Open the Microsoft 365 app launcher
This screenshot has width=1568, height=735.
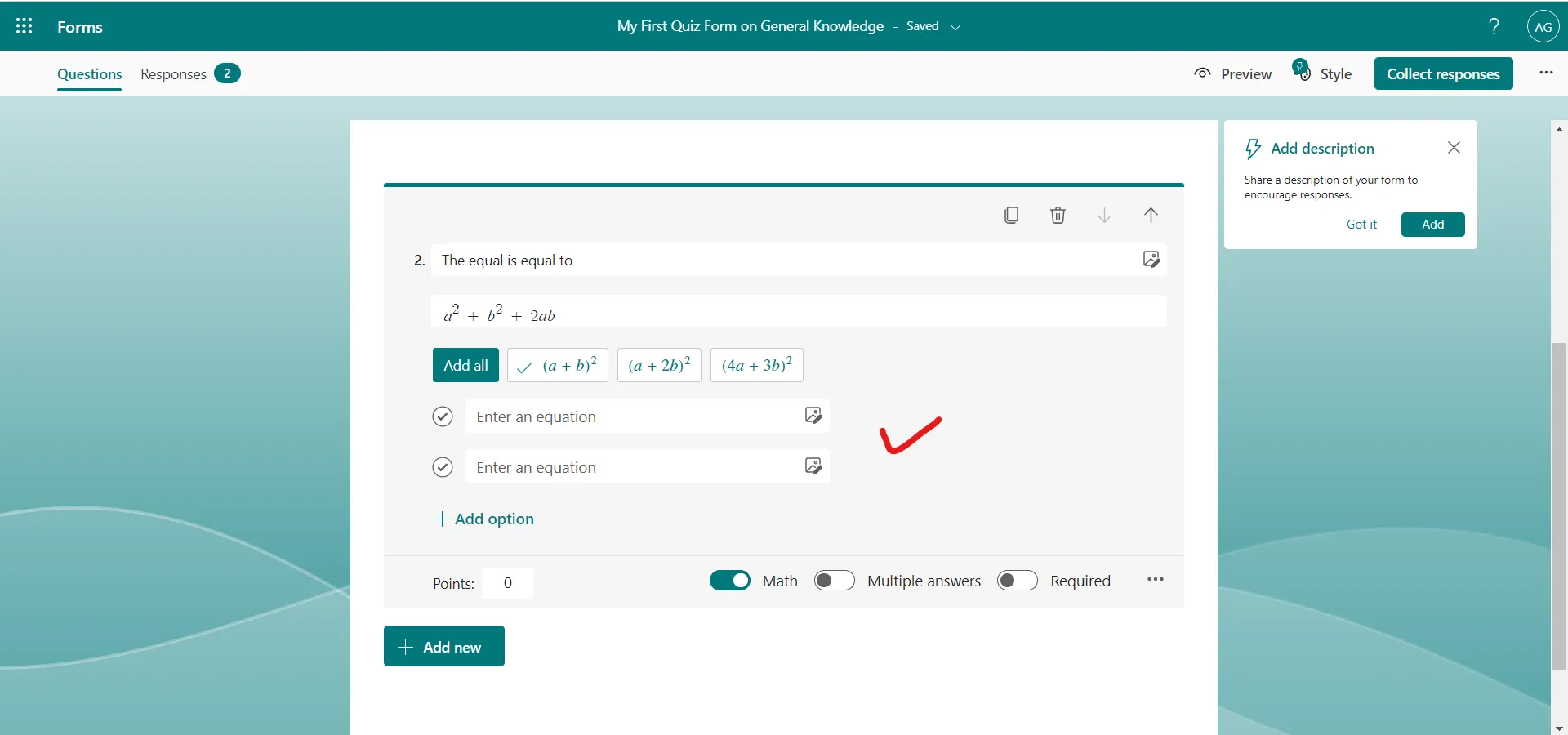click(x=24, y=25)
